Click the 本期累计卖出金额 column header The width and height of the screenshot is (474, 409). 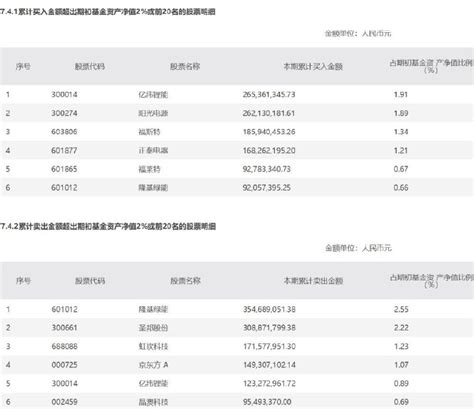(313, 281)
